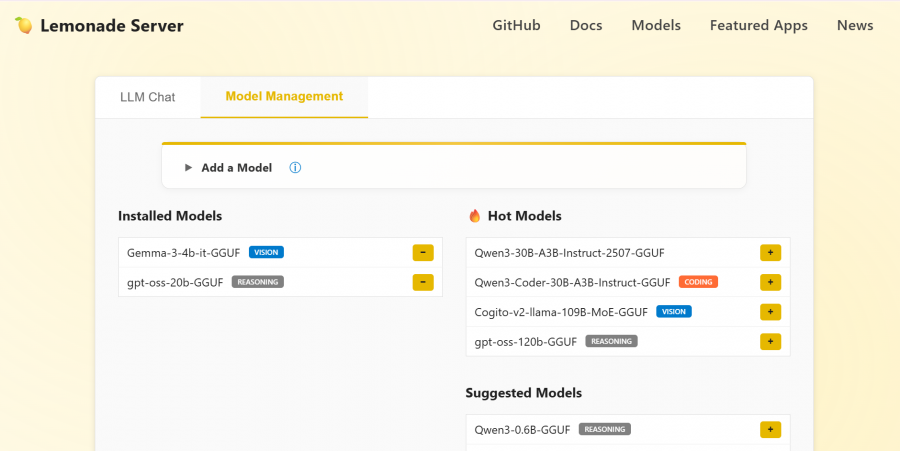Remove the Gemma-3-4b-it-GGUF model
This screenshot has height=451, width=900.
[423, 253]
